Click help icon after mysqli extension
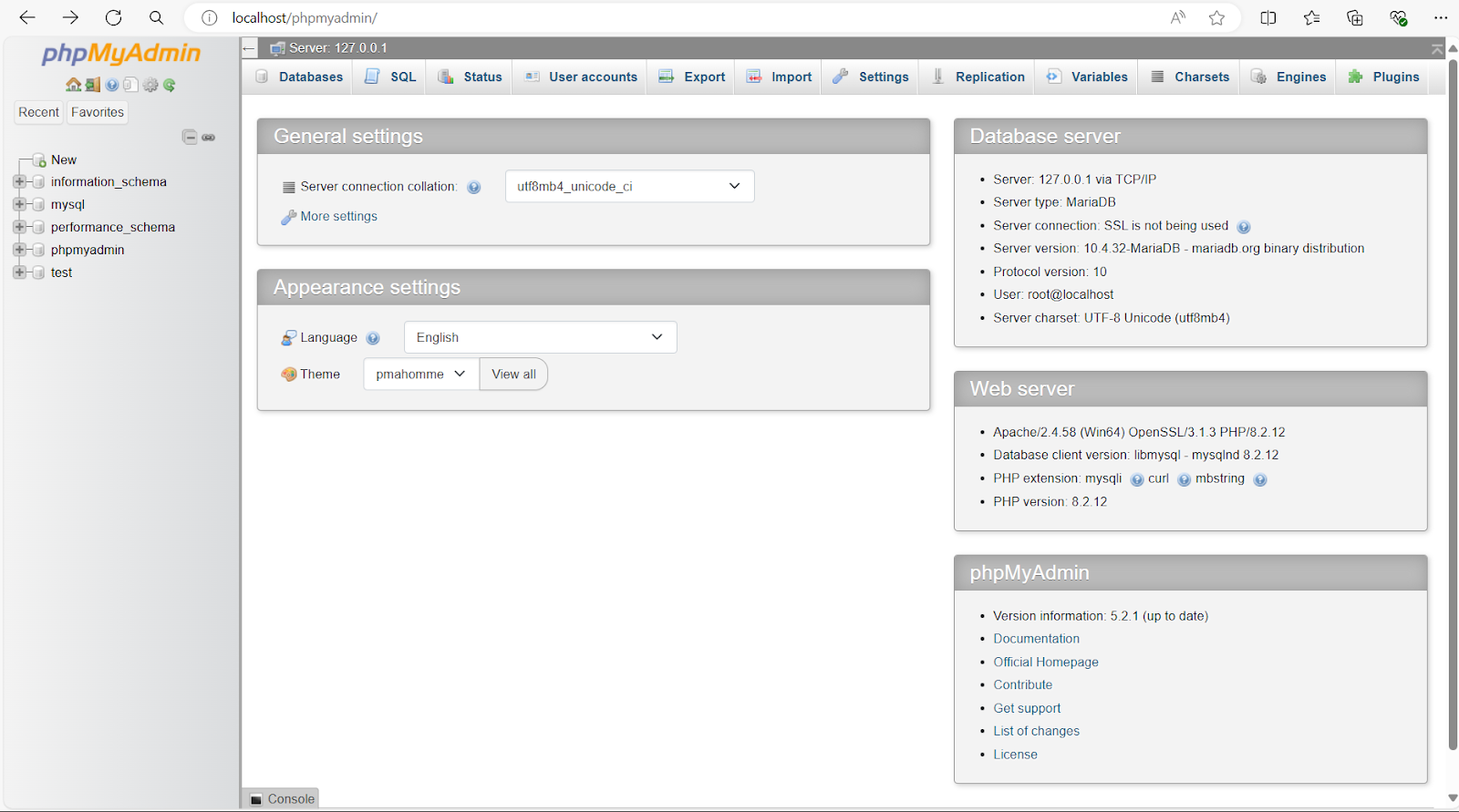Image resolution: width=1459 pixels, height=812 pixels. point(1137,479)
